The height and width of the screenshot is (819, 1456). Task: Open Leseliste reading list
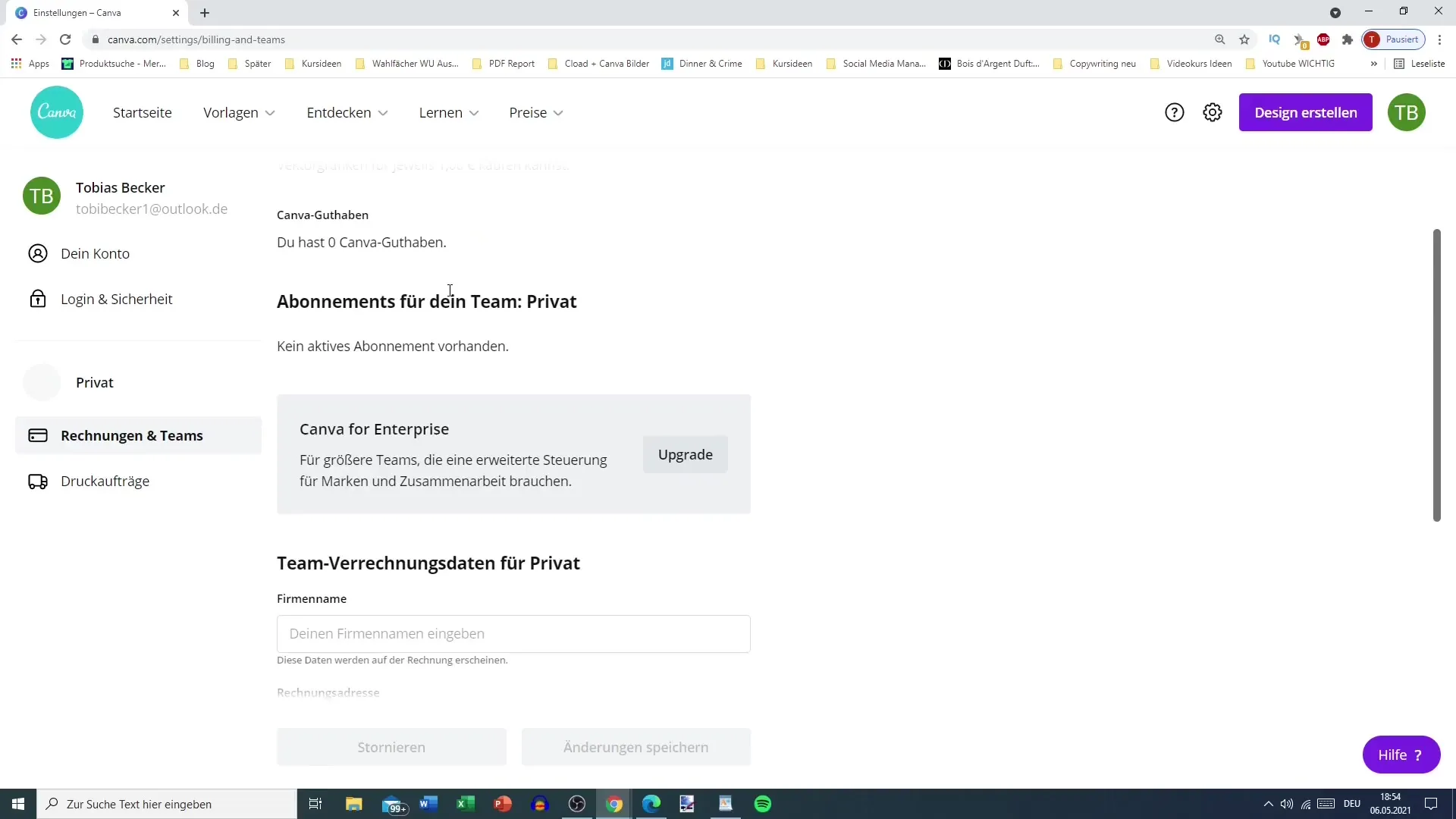pyautogui.click(x=1420, y=64)
